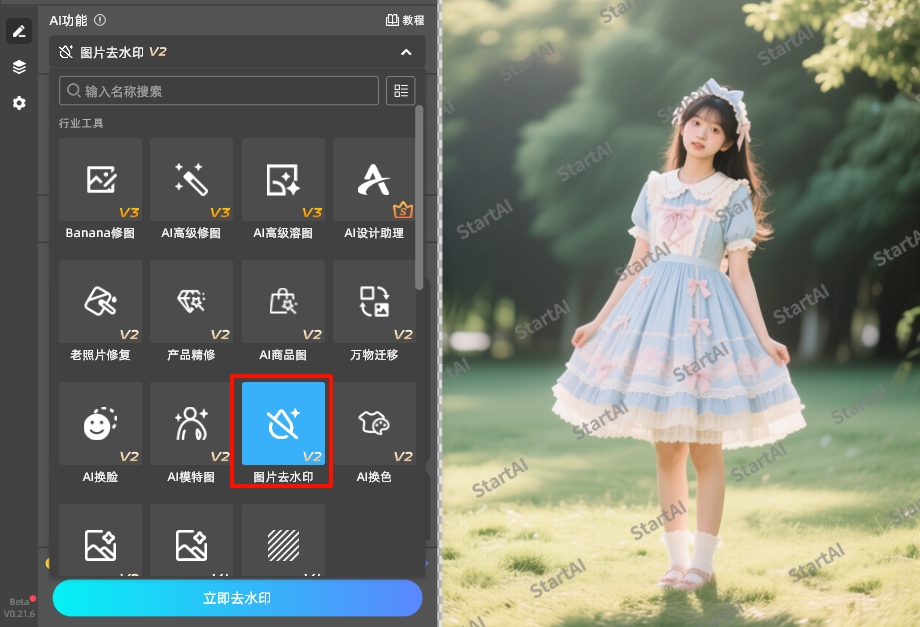Open settings via the gear icon
This screenshot has width=920, height=627.
pos(18,103)
